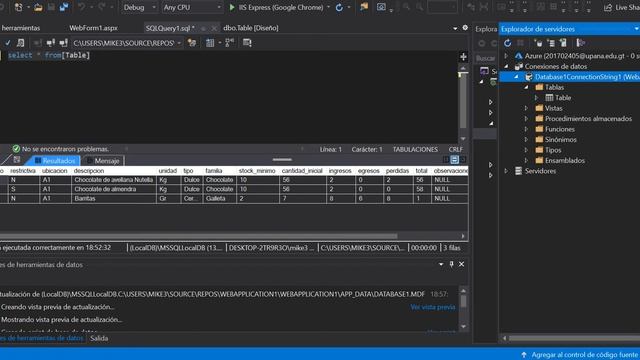This screenshot has height=360, width=640.
Task: Toggle the horizontal split layout icon in results pane
Action: click(x=454, y=160)
